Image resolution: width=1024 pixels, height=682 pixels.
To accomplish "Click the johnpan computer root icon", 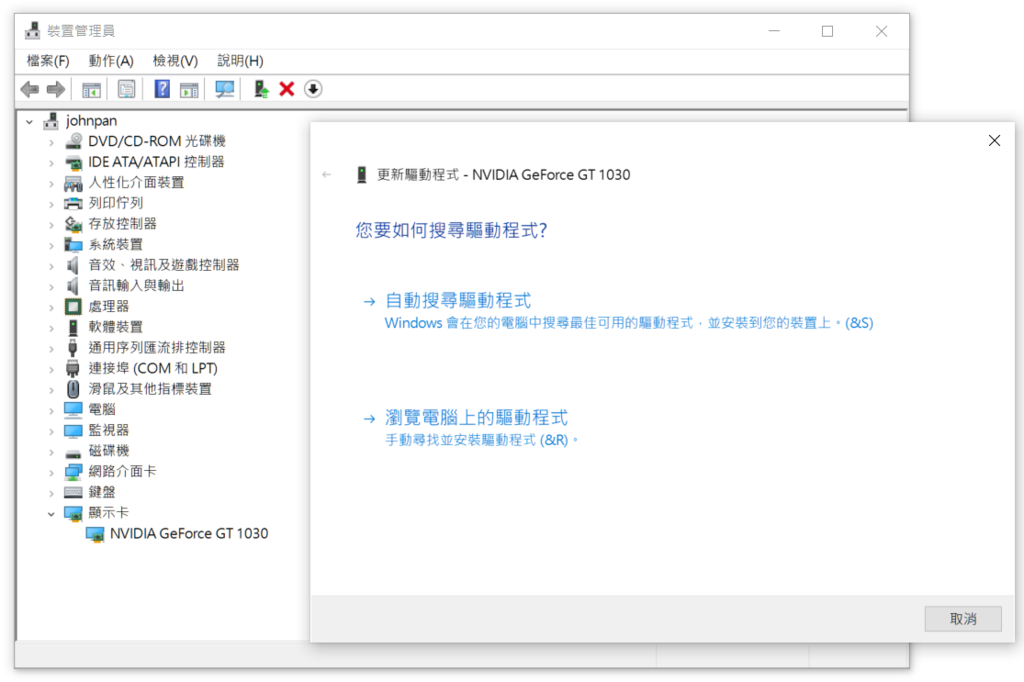I will [51, 121].
